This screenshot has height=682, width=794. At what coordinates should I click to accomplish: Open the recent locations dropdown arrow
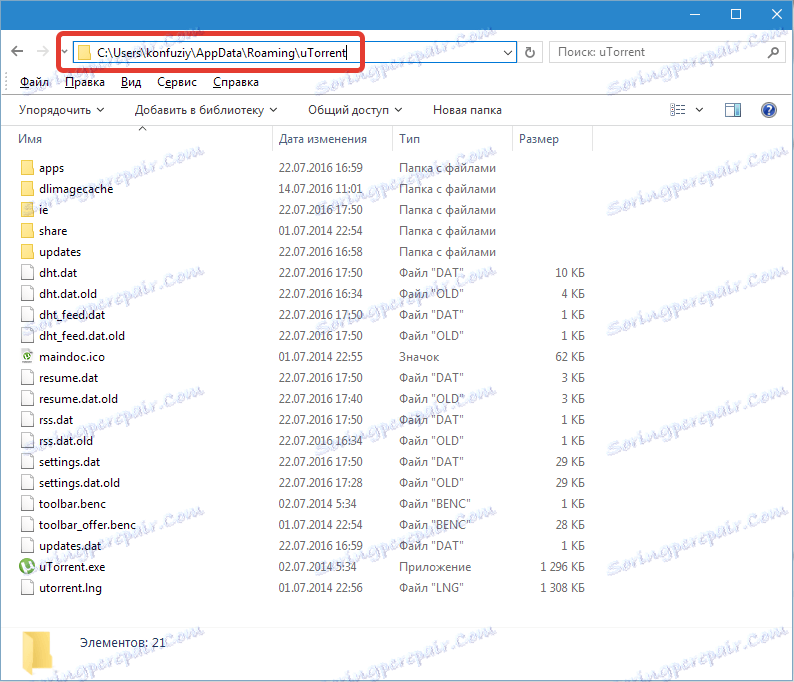pyautogui.click(x=64, y=52)
